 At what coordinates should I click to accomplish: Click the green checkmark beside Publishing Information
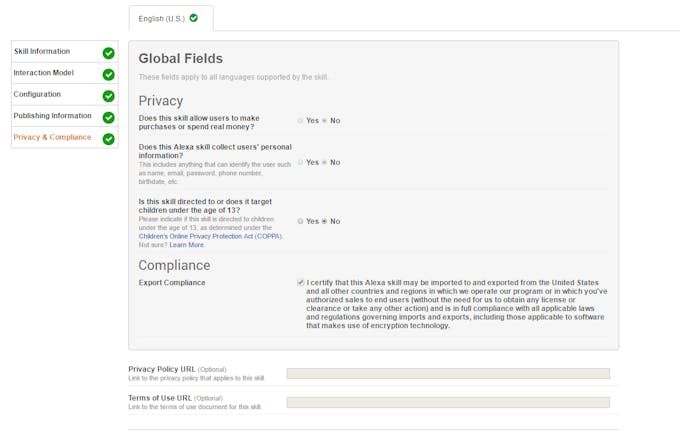pyautogui.click(x=108, y=118)
